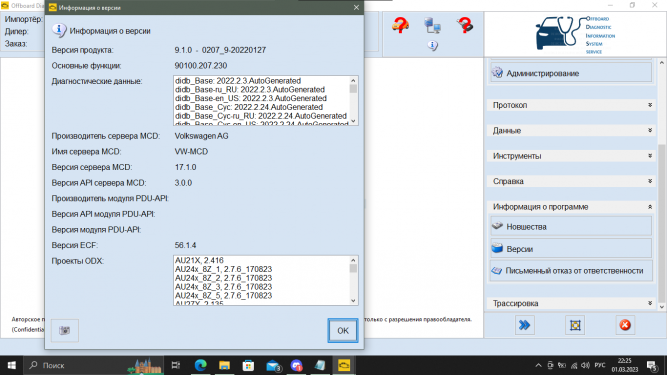This screenshot has height=375, width=667.
Task: Click the info icon in dialog header
Action: pos(59,30)
